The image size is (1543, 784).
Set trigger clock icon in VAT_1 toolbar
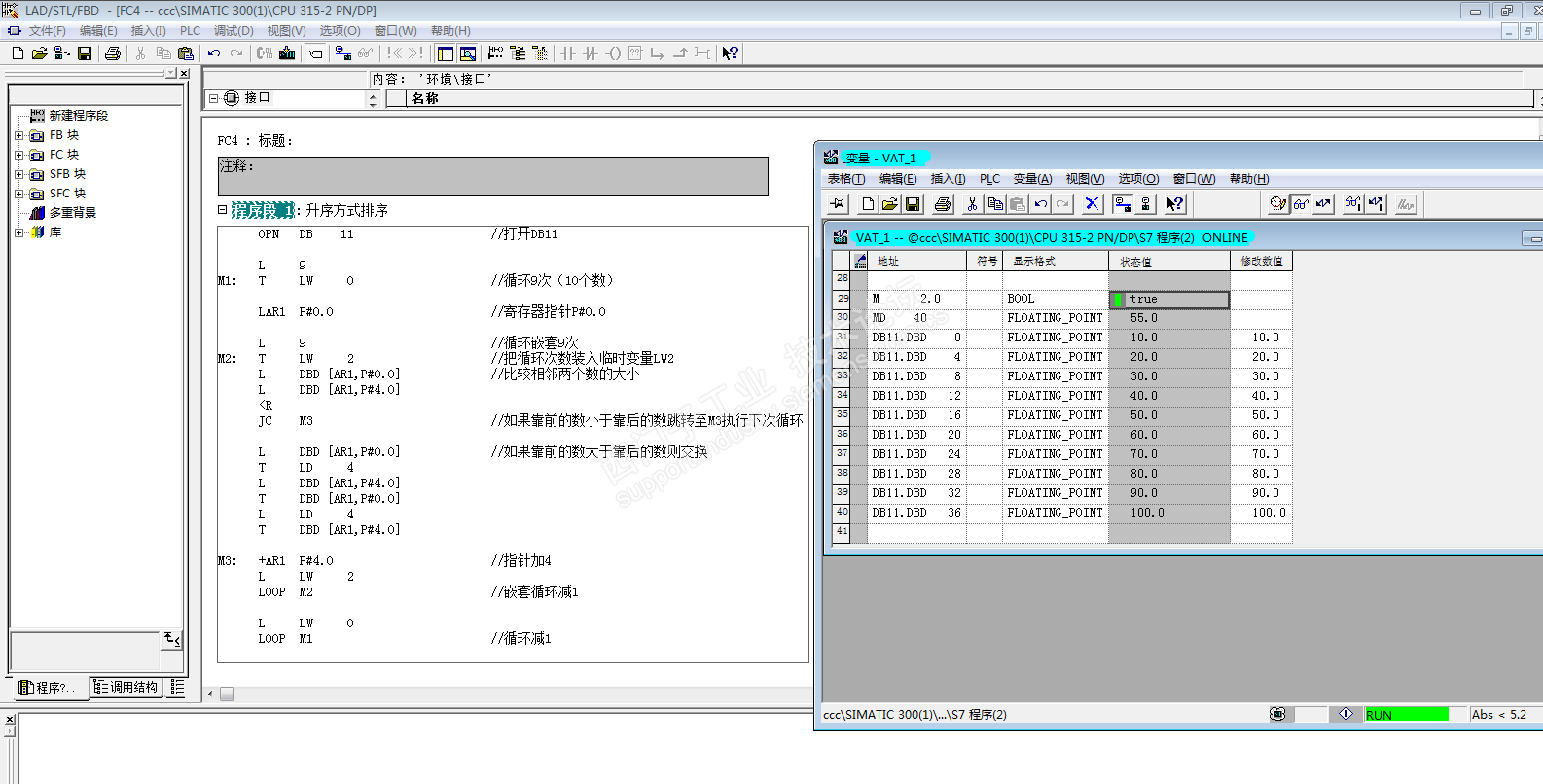click(1278, 203)
